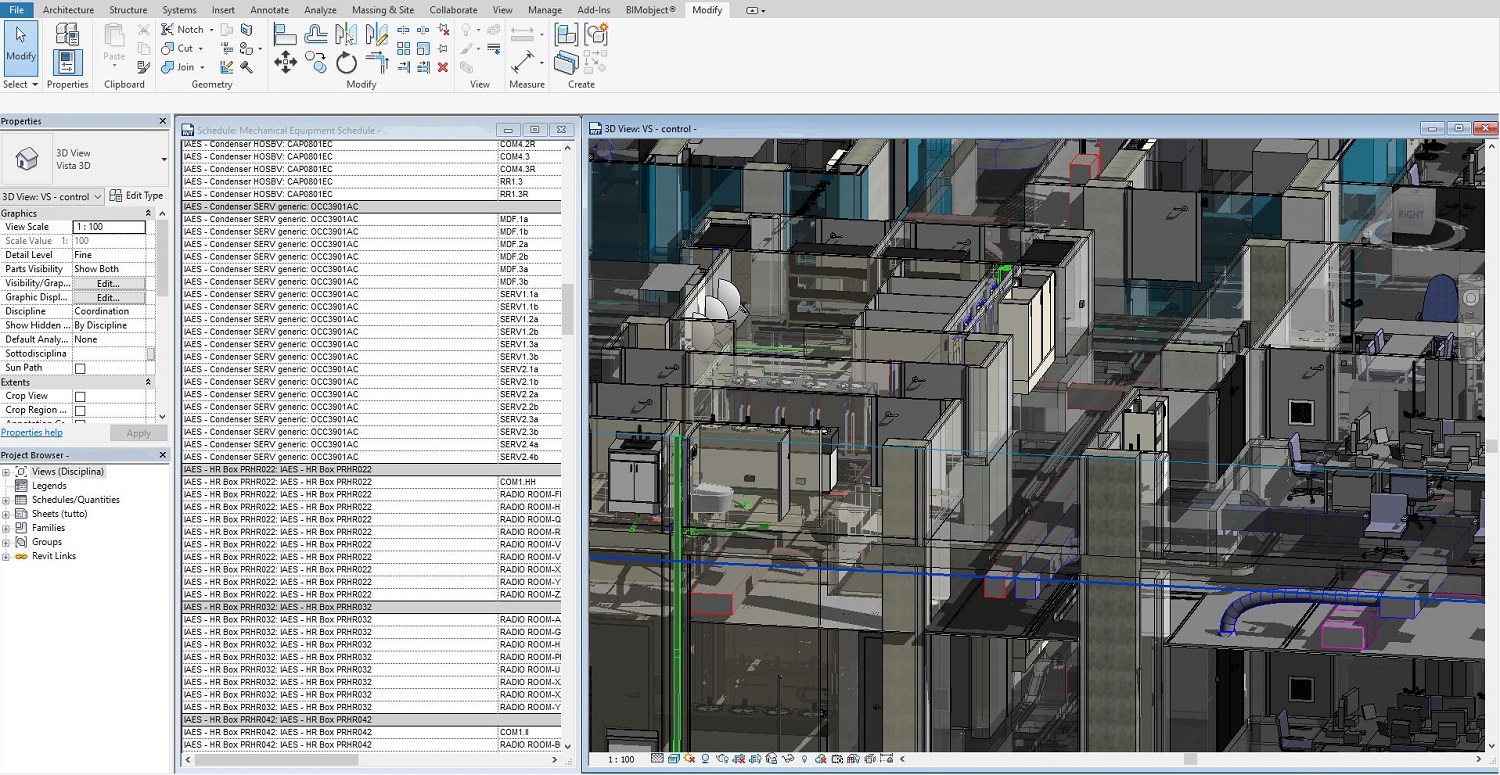1500x775 pixels.
Task: Open the Properties help link
Action: pos(32,433)
